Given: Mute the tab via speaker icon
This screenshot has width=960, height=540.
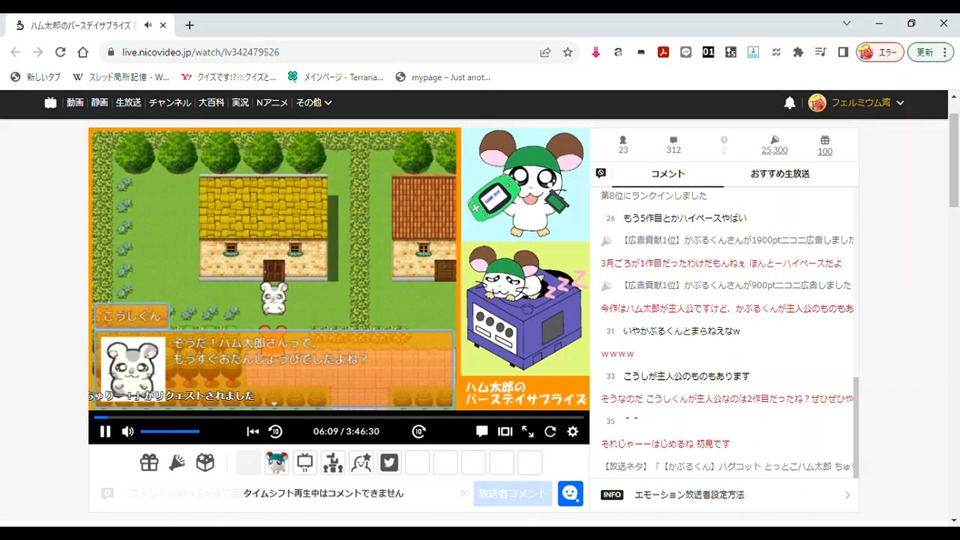Looking at the screenshot, I should point(148,25).
